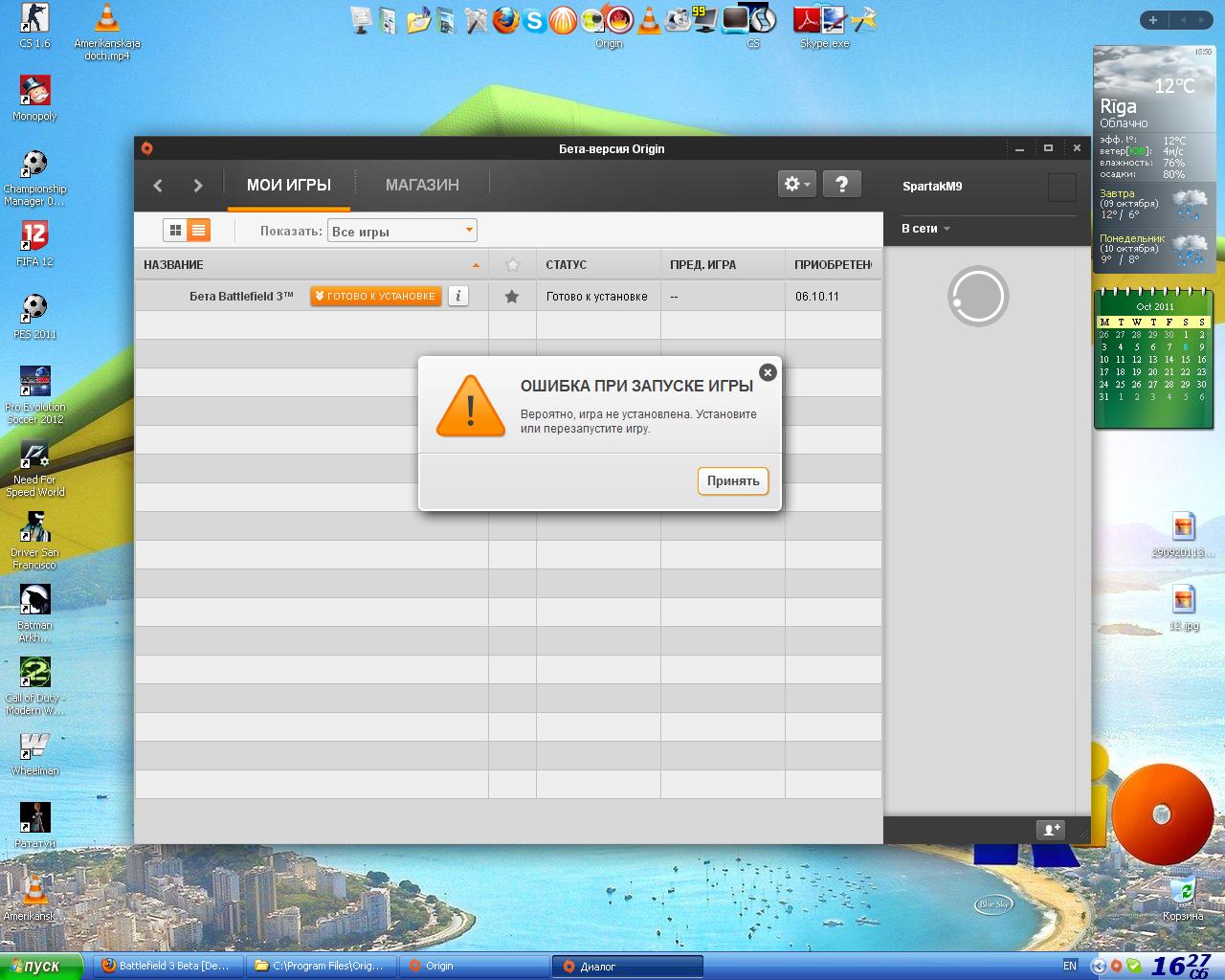Sort games by the ПРИОБРЕТЕН column
Viewport: 1225px width, 980px height.
pos(833,264)
